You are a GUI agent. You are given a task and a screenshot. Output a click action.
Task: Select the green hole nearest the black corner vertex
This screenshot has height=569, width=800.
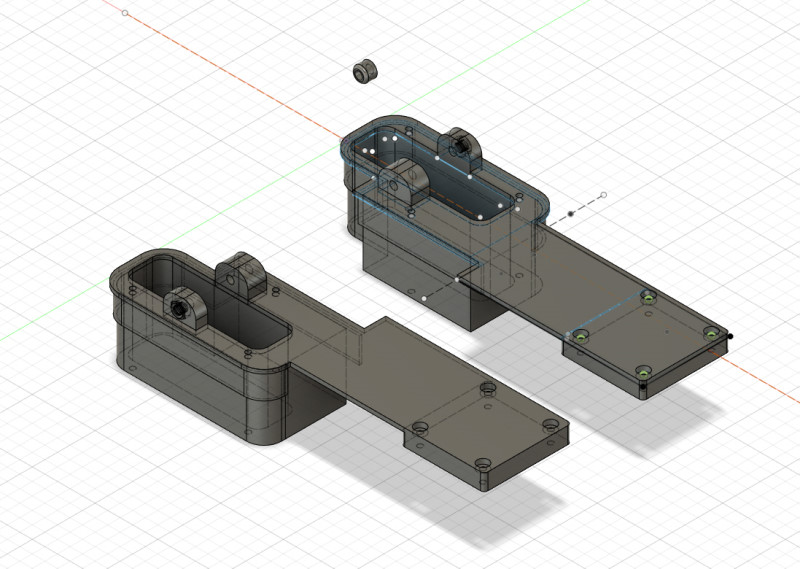pyautogui.click(x=711, y=333)
